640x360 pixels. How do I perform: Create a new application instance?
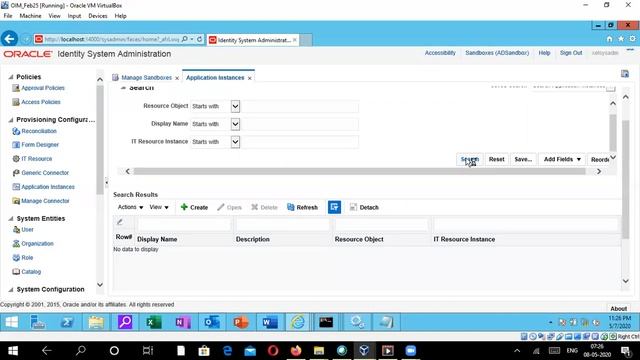click(194, 207)
